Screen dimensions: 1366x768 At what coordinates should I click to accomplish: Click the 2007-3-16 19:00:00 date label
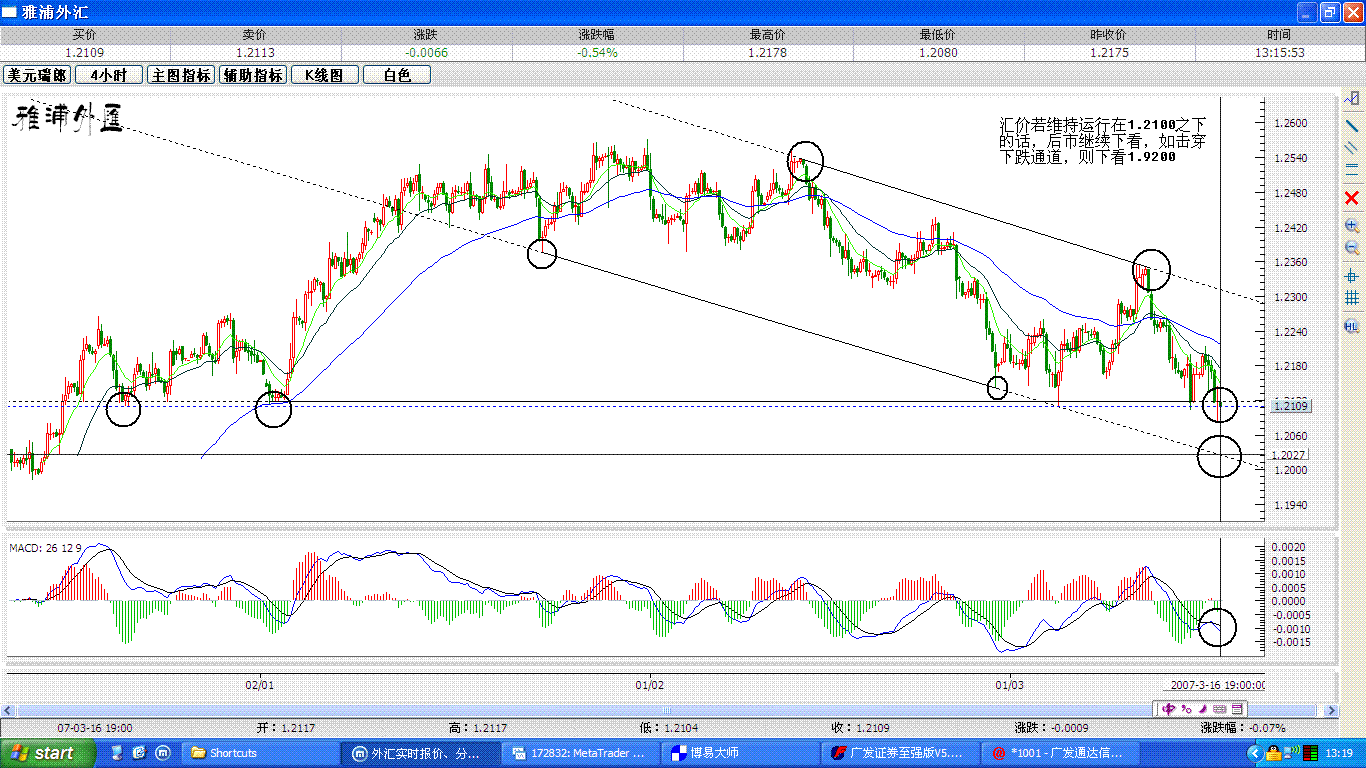coord(1218,685)
